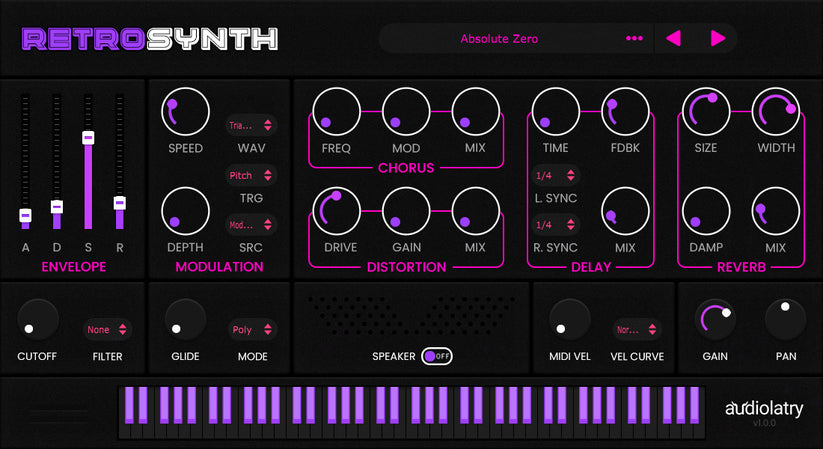The height and width of the screenshot is (449, 823).
Task: Click the PAN knob
Action: click(785, 319)
